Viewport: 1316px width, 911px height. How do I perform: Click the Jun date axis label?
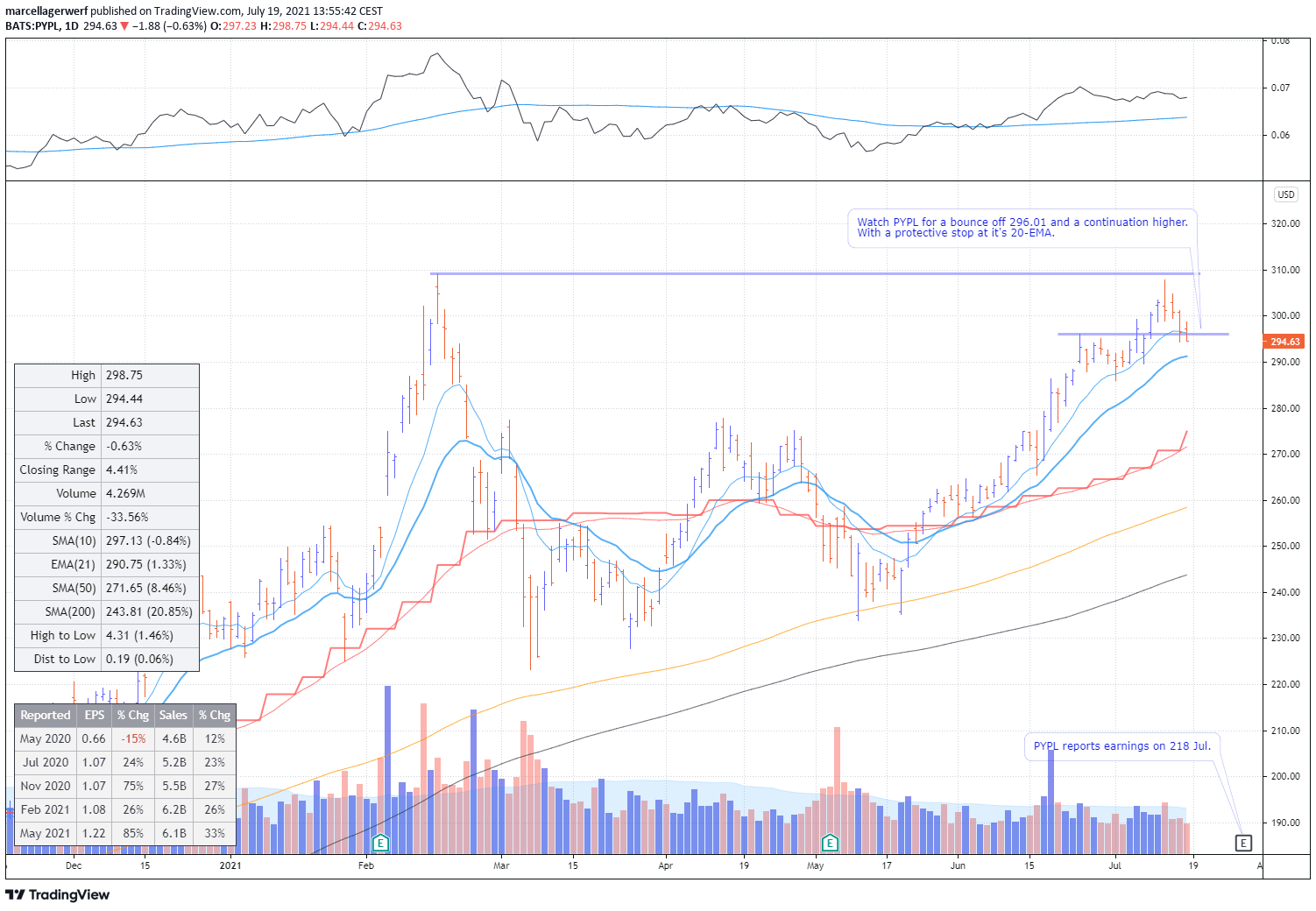pos(958,865)
